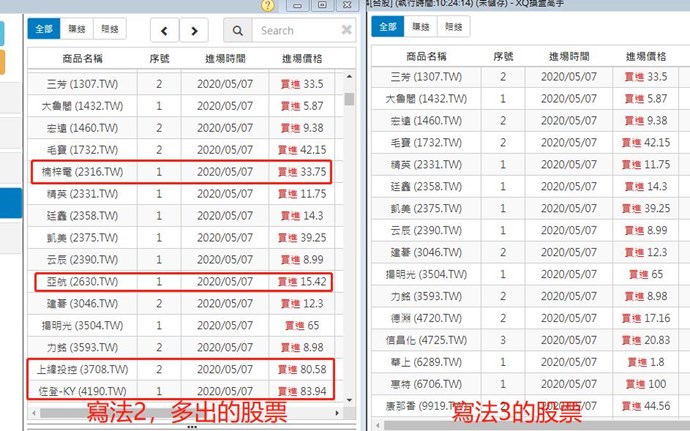Viewport: 690px width, 431px height.
Task: Click 三芳 (1307.TW) in the left window
Action: tap(82, 84)
